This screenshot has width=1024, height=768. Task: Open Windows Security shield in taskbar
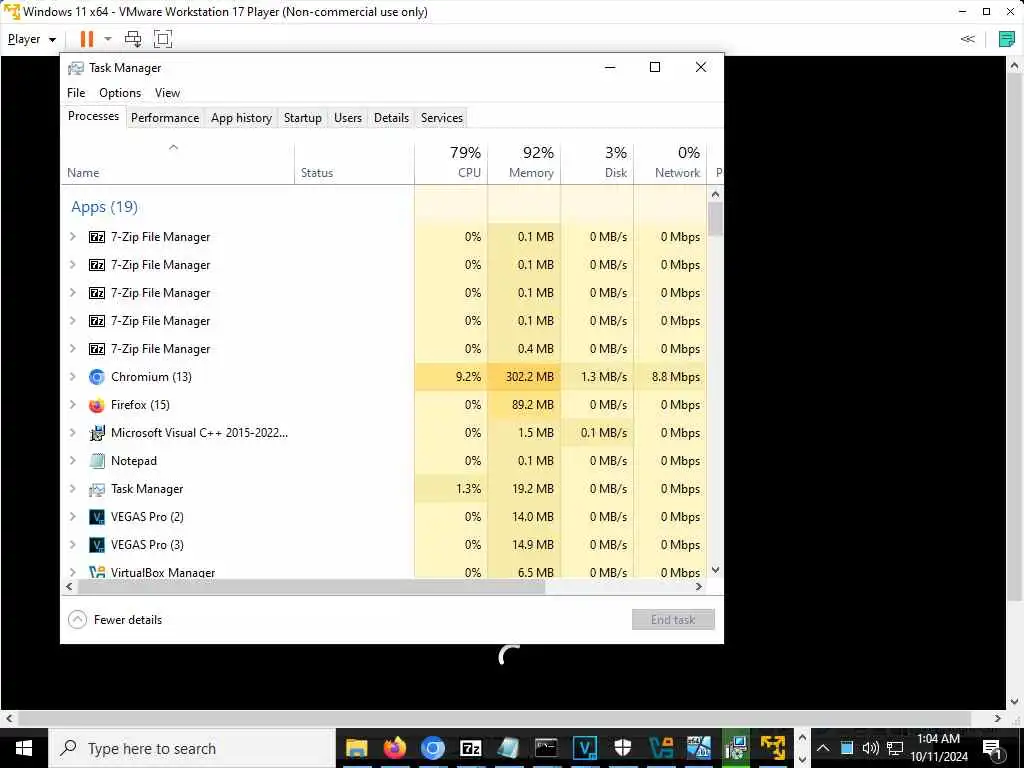pos(622,748)
